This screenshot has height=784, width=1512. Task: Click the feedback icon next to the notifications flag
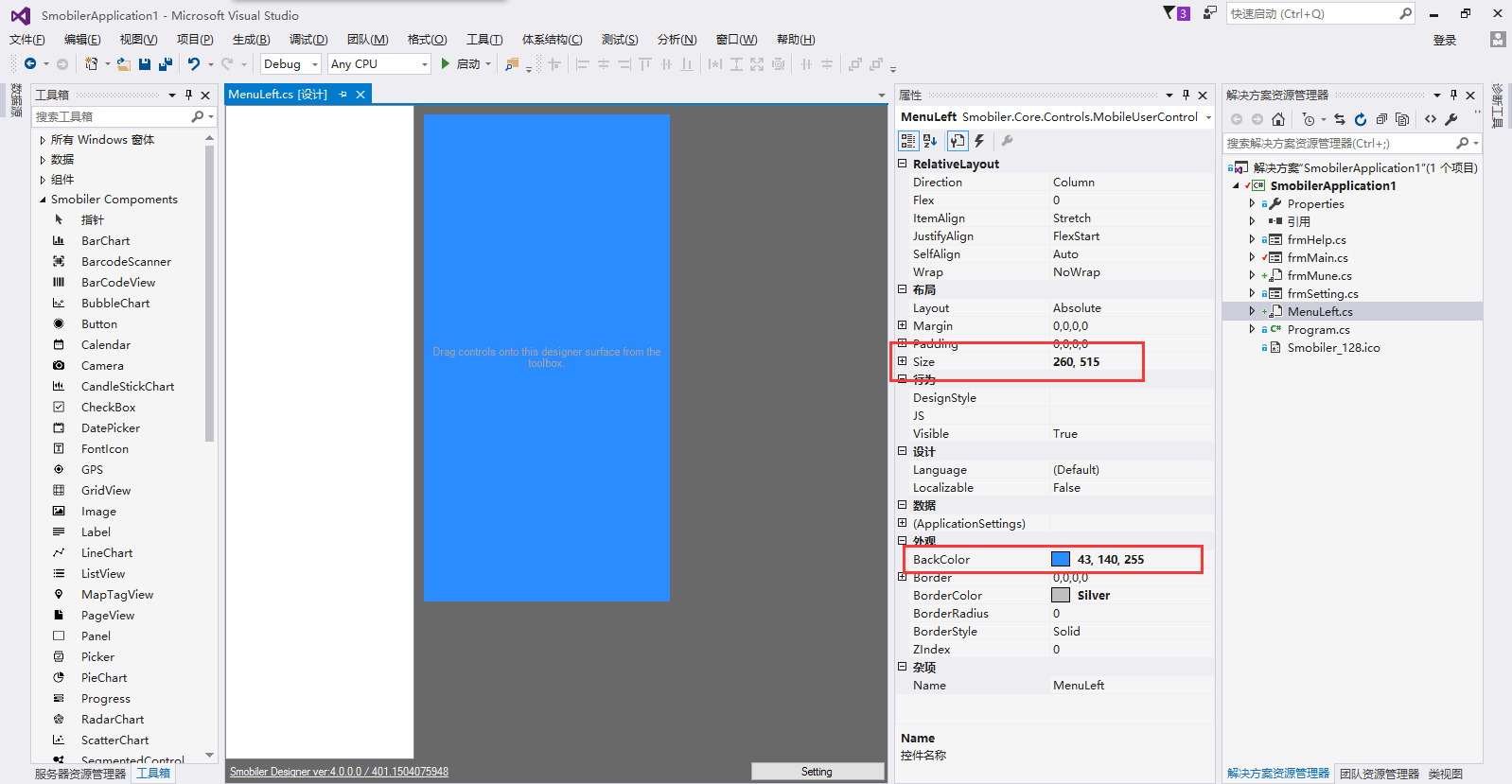pyautogui.click(x=1209, y=13)
